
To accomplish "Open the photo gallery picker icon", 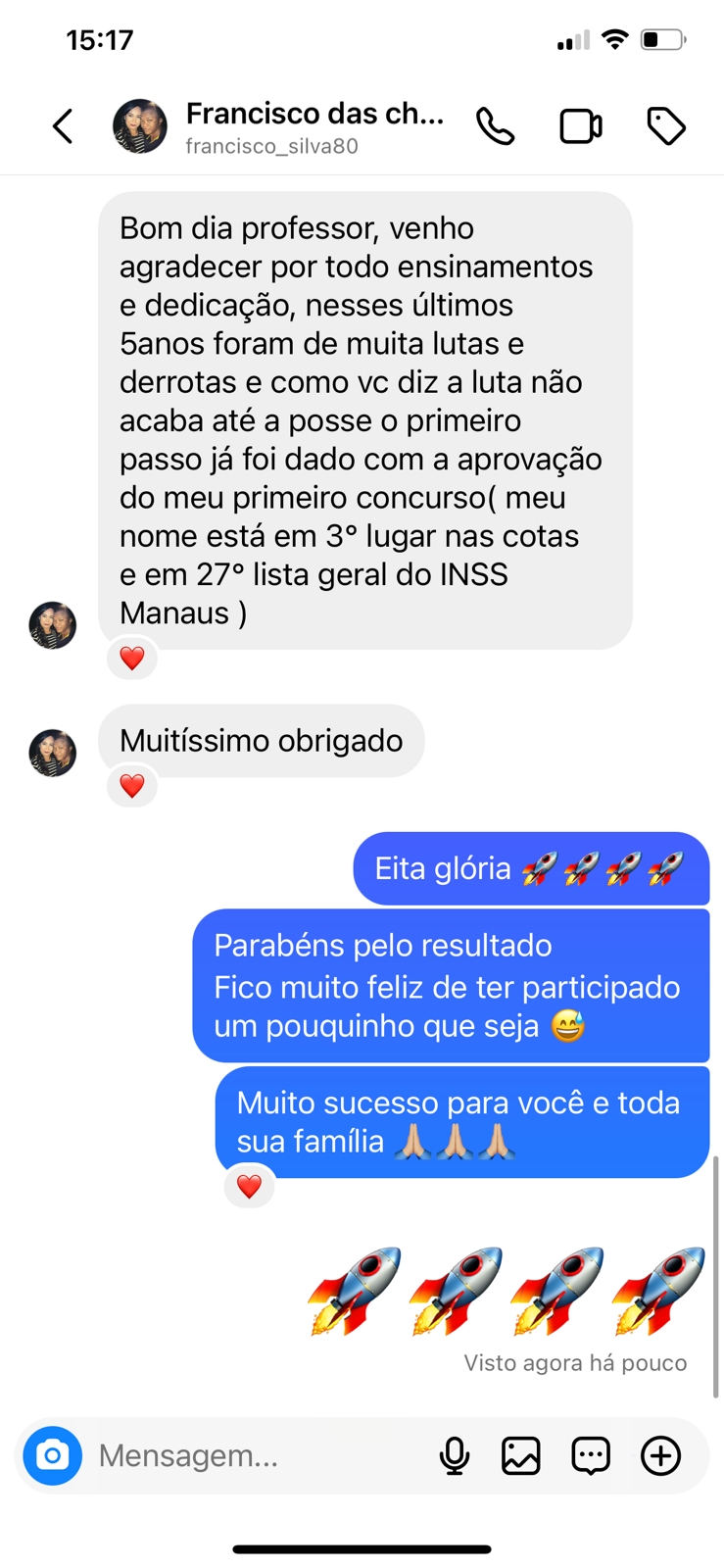I will tap(521, 1455).
